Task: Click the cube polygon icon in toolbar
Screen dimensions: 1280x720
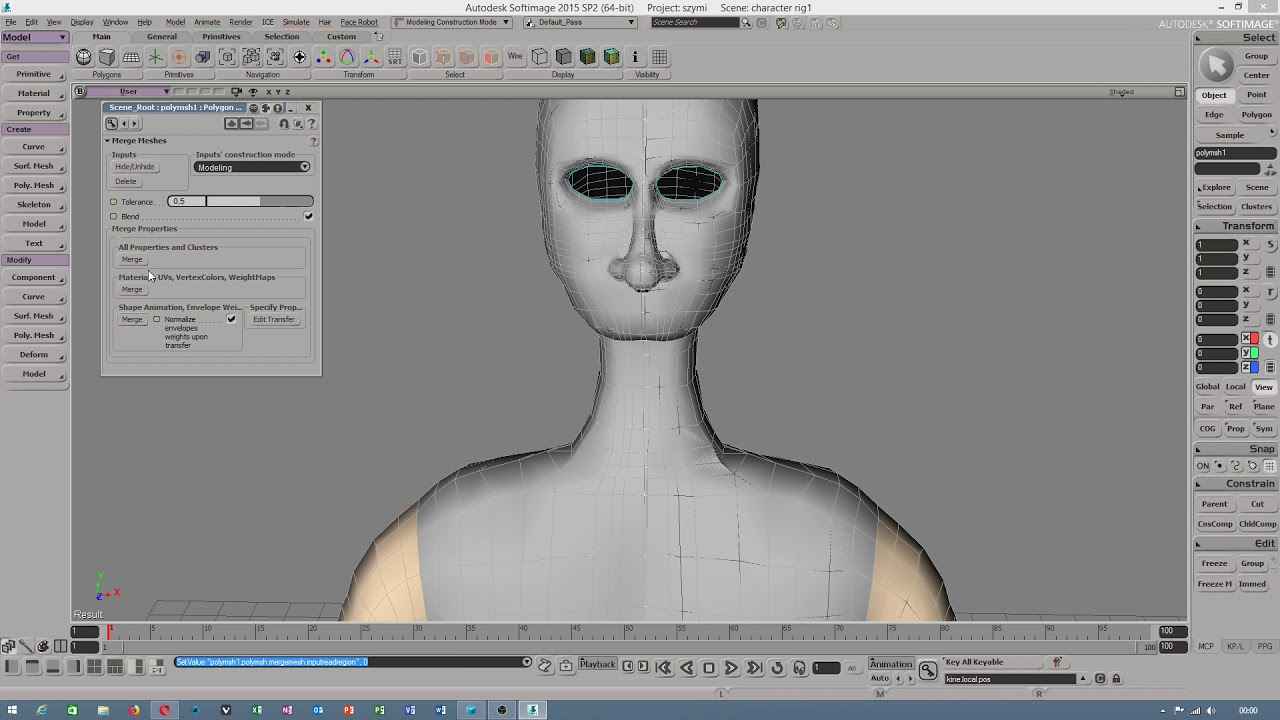Action: [x=107, y=57]
